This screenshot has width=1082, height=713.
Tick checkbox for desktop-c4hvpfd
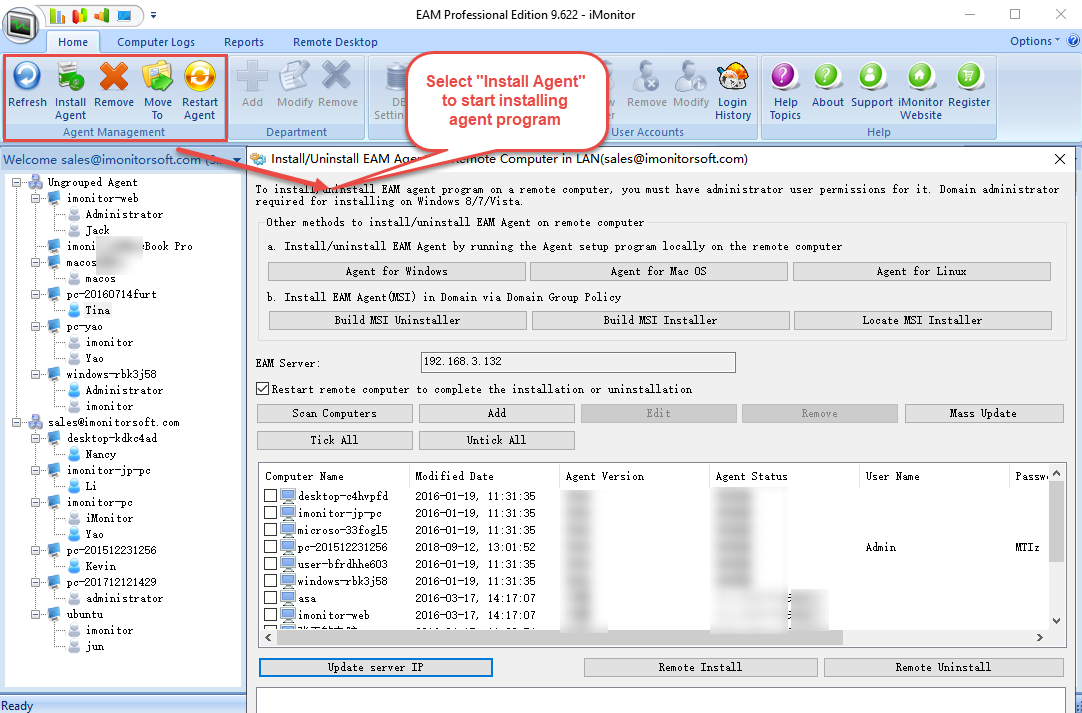tap(270, 496)
